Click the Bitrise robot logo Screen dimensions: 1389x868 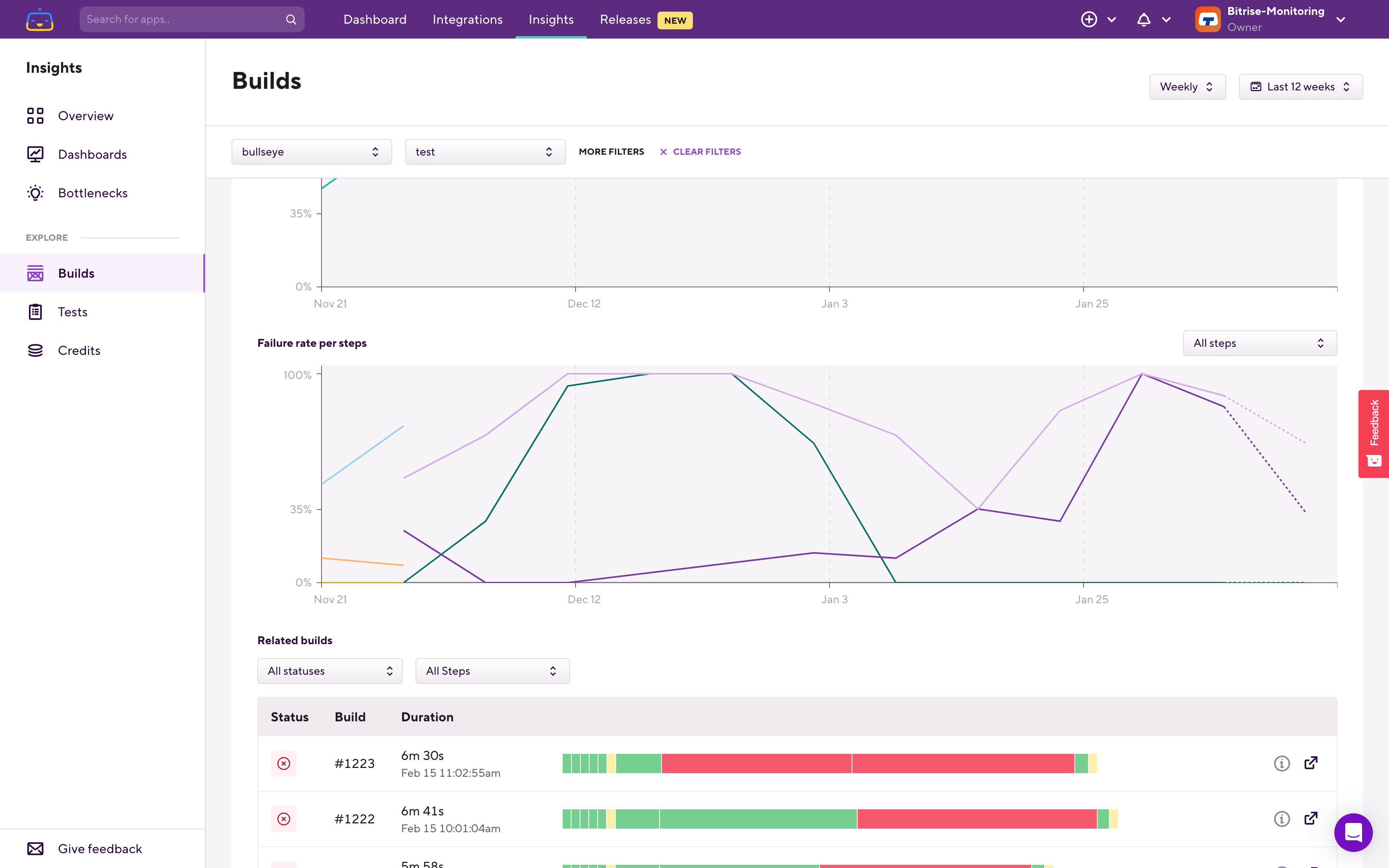40,20
